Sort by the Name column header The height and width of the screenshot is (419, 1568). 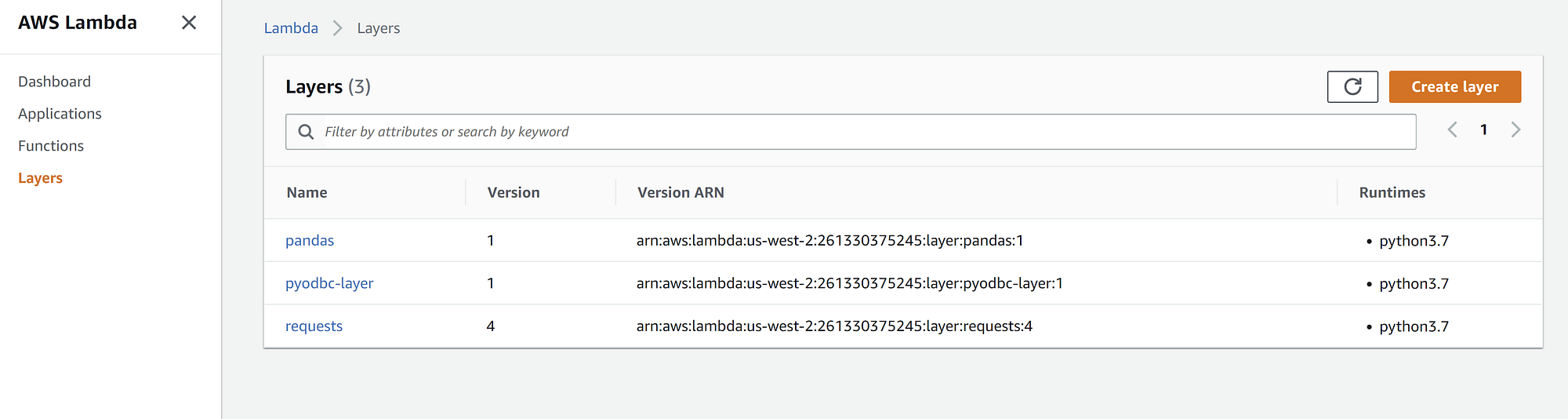pyautogui.click(x=307, y=193)
